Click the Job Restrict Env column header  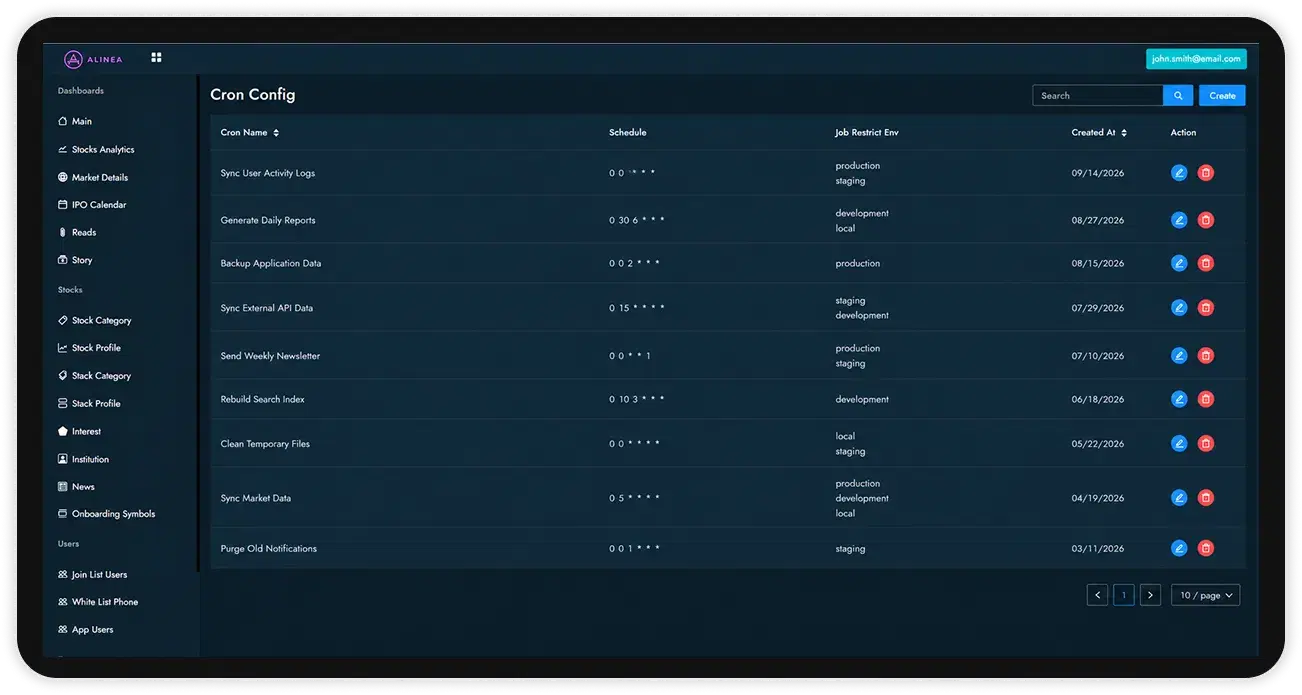(x=867, y=132)
